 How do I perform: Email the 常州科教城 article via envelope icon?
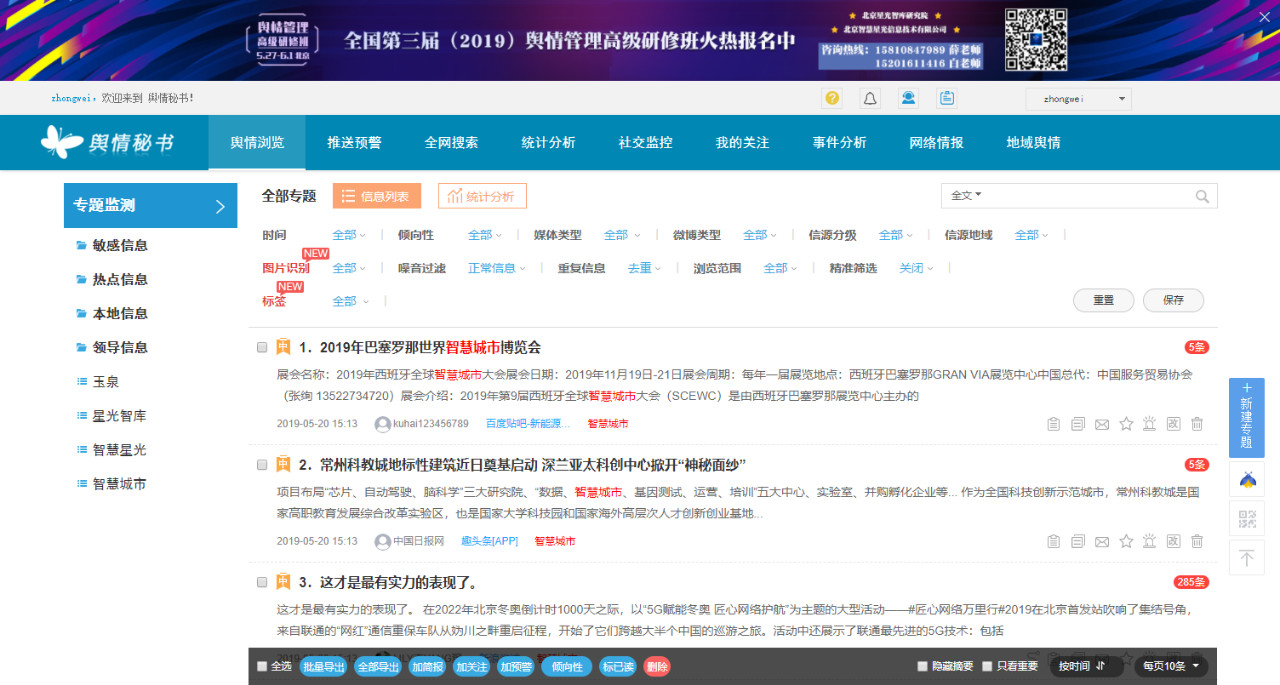[1102, 541]
